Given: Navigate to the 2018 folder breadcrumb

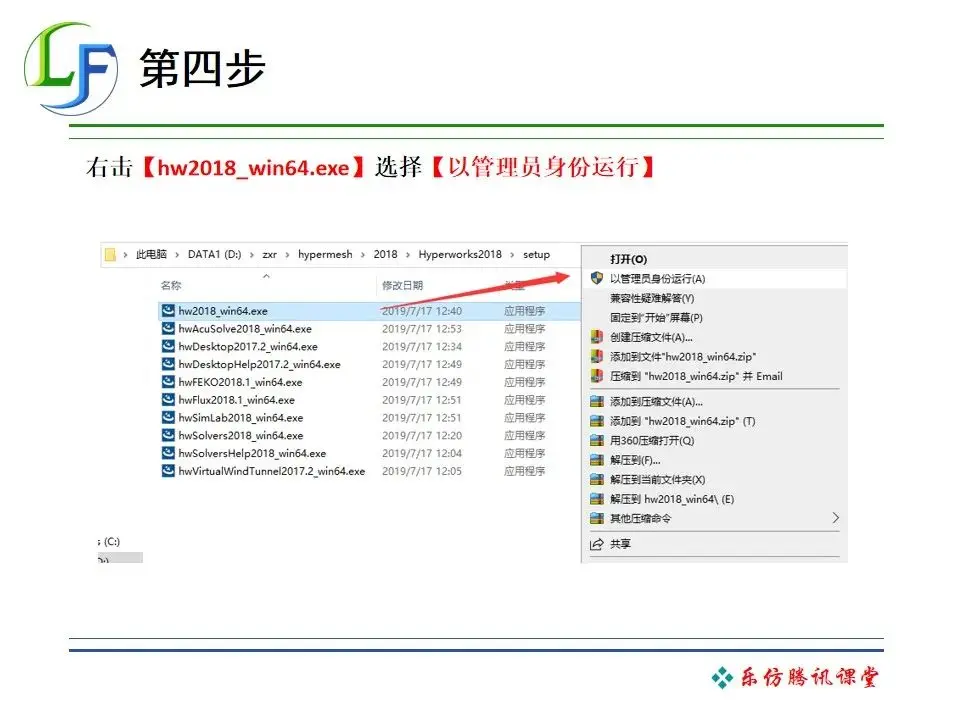Looking at the screenshot, I should coord(386,255).
